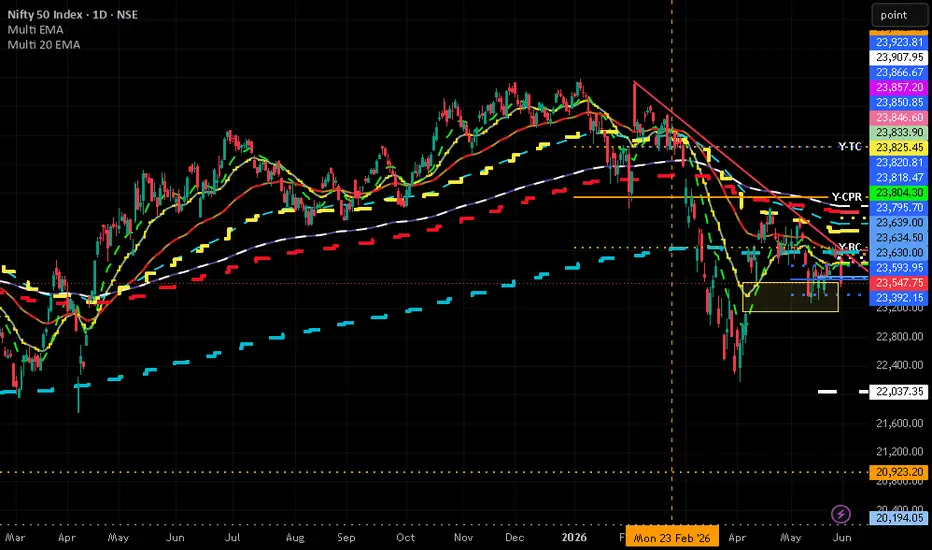
Task: Click the 23,634.50 price label
Action: (x=898, y=237)
